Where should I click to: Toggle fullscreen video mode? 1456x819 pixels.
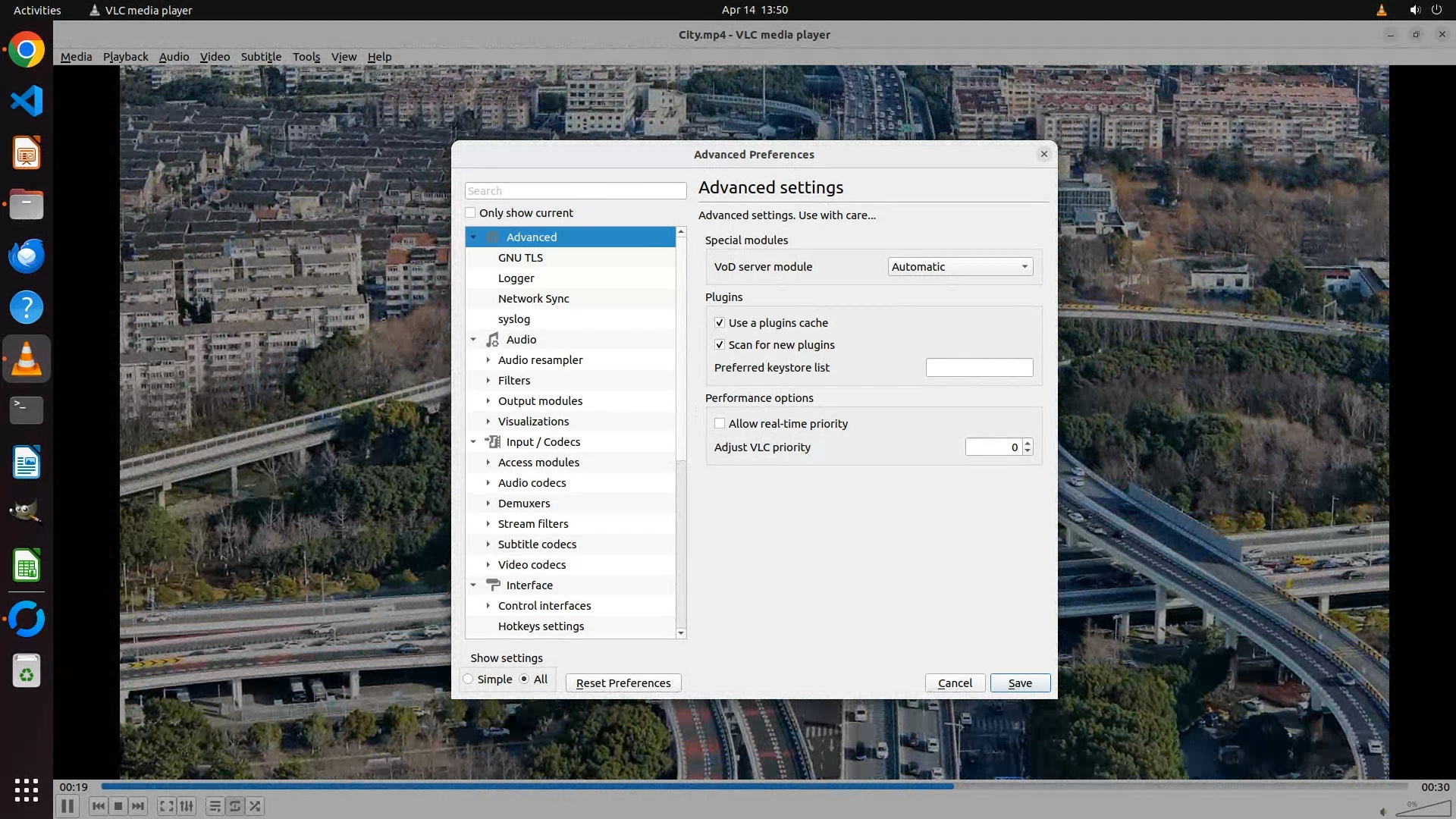click(x=166, y=806)
